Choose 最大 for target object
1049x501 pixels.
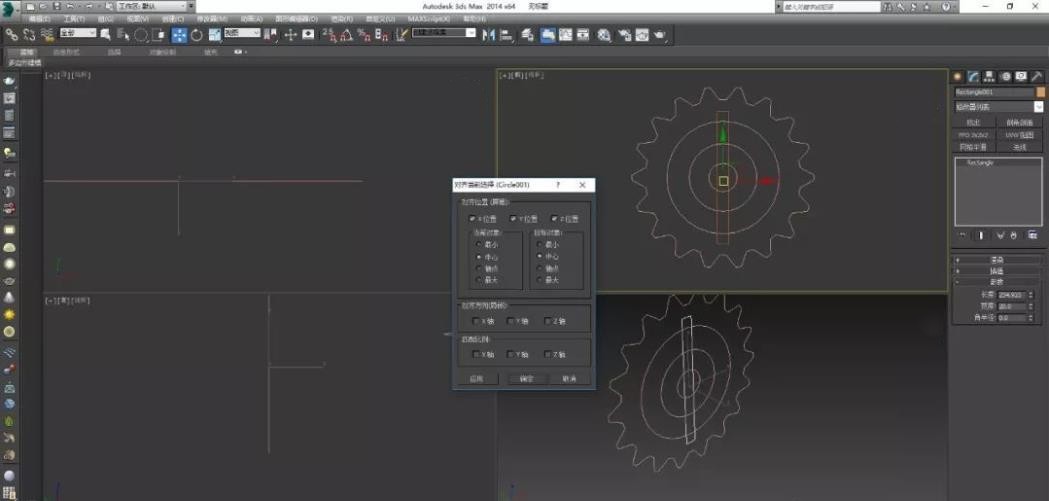(x=539, y=280)
